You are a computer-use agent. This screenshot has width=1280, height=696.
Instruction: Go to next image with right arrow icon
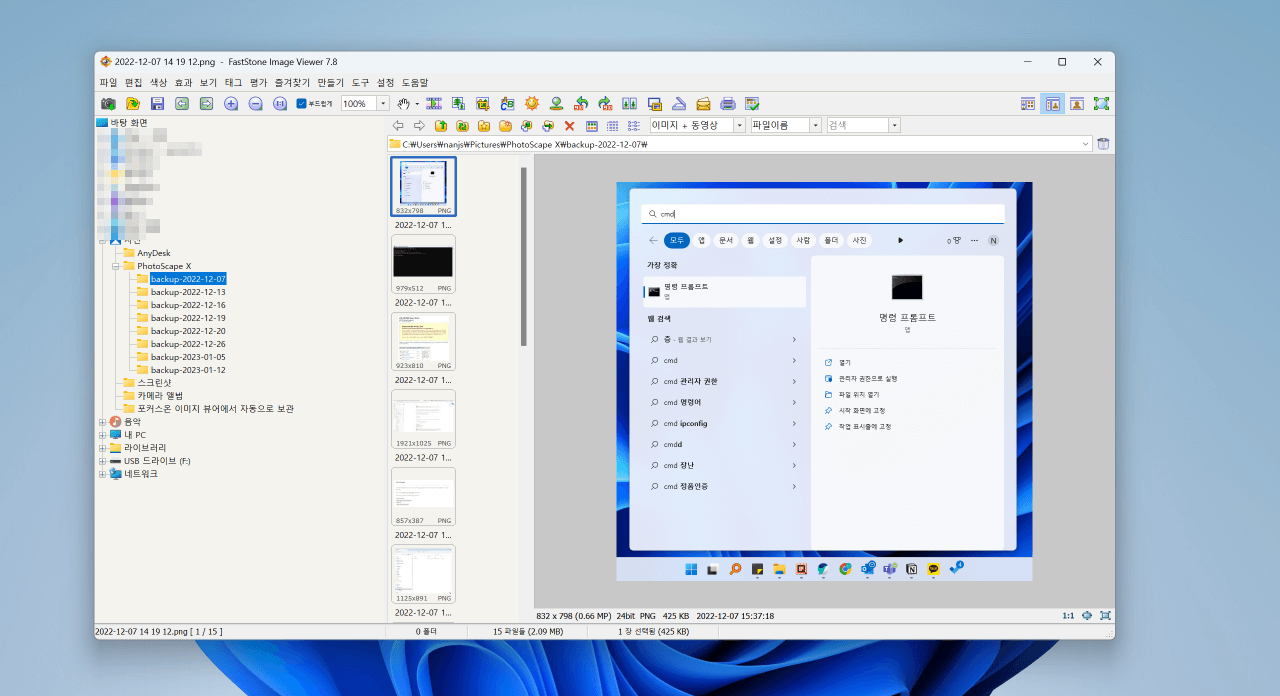(x=206, y=103)
